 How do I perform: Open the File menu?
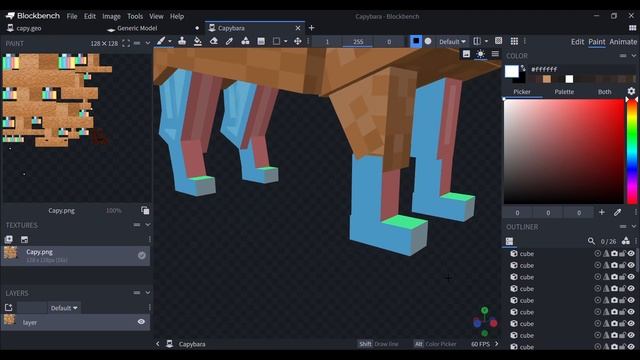click(72, 16)
